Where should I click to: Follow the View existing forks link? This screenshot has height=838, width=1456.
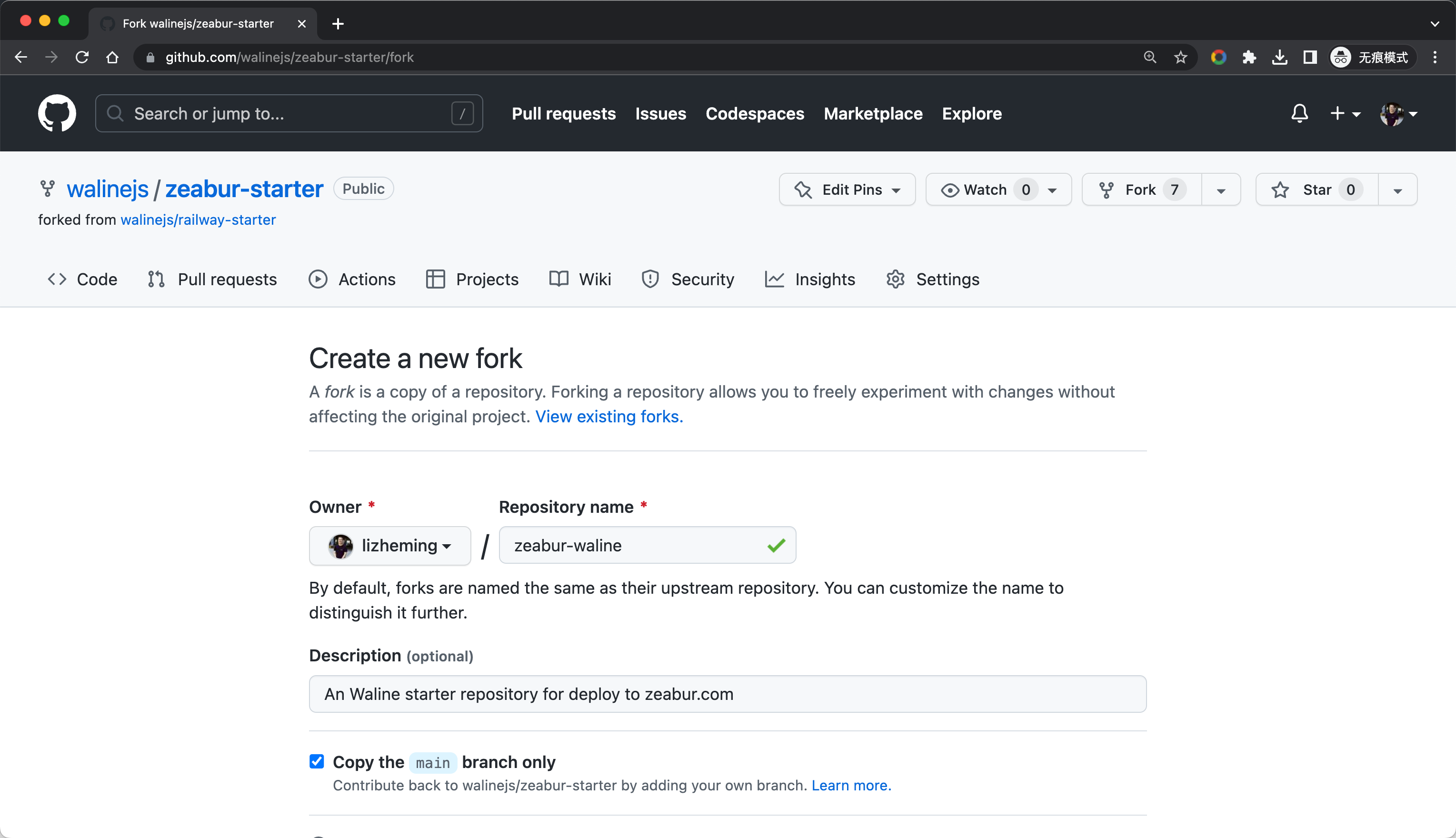tap(609, 417)
